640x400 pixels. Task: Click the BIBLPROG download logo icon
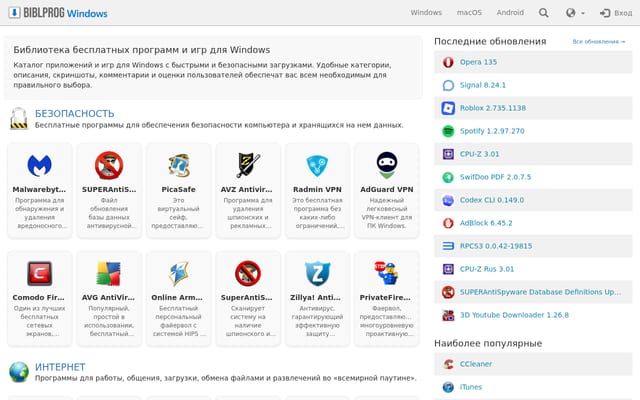point(14,13)
